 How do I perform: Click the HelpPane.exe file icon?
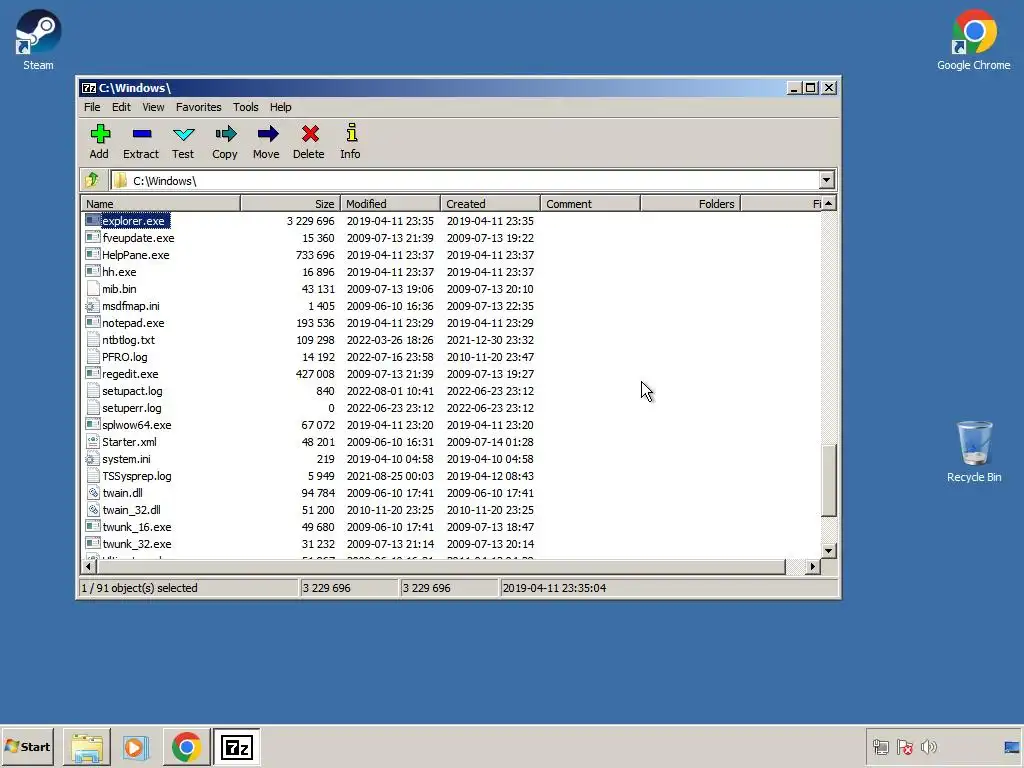(x=93, y=255)
